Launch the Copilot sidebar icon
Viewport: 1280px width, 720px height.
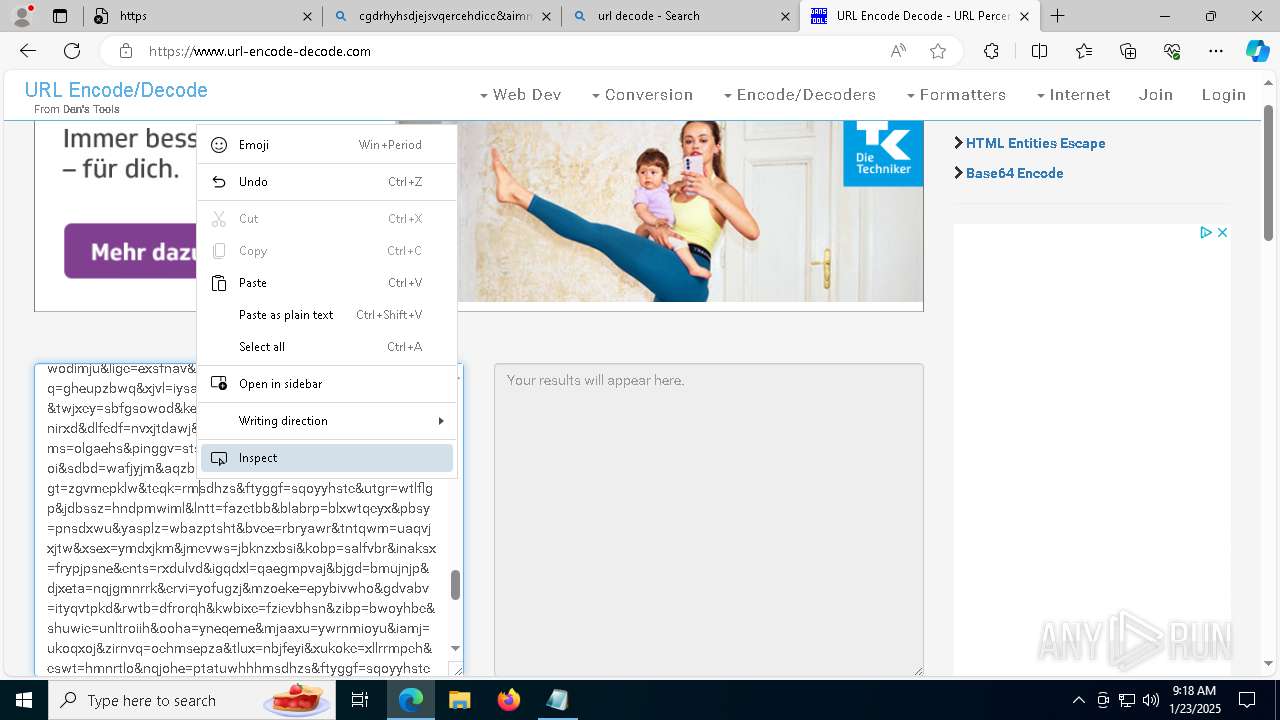click(x=1257, y=51)
